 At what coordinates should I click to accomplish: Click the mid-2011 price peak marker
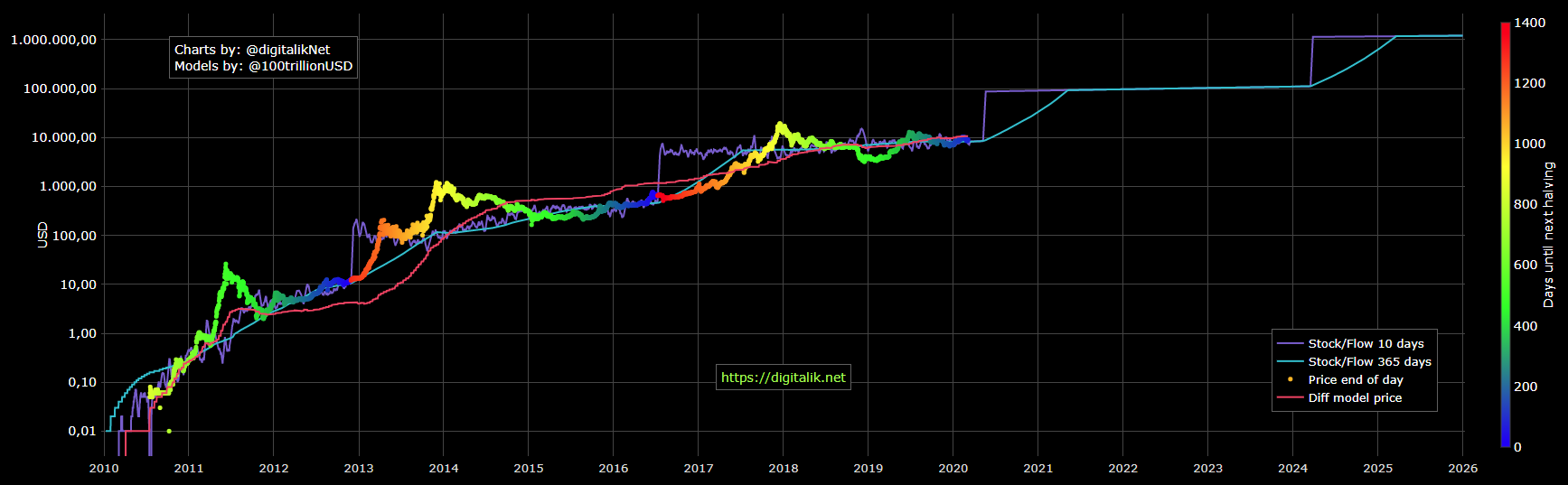click(226, 266)
